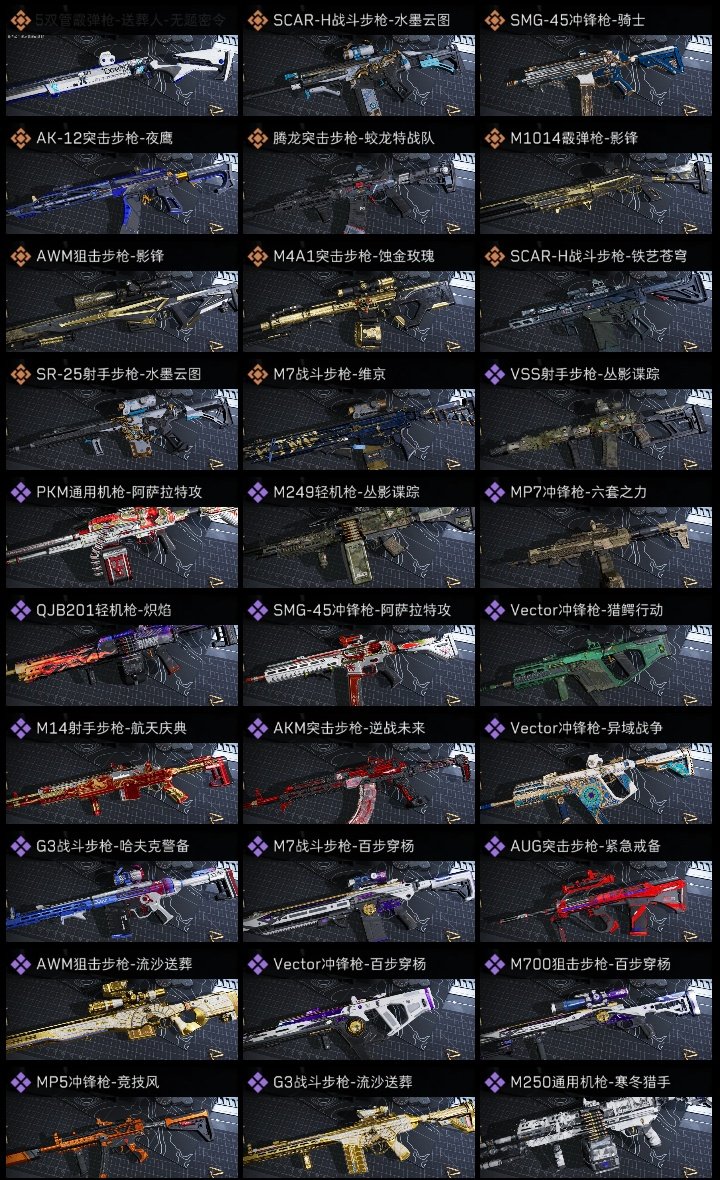This screenshot has width=720, height=1180.
Task: Select the SCAR-H战斗步枪-水墨云图 skin thumbnail
Action: point(359,75)
